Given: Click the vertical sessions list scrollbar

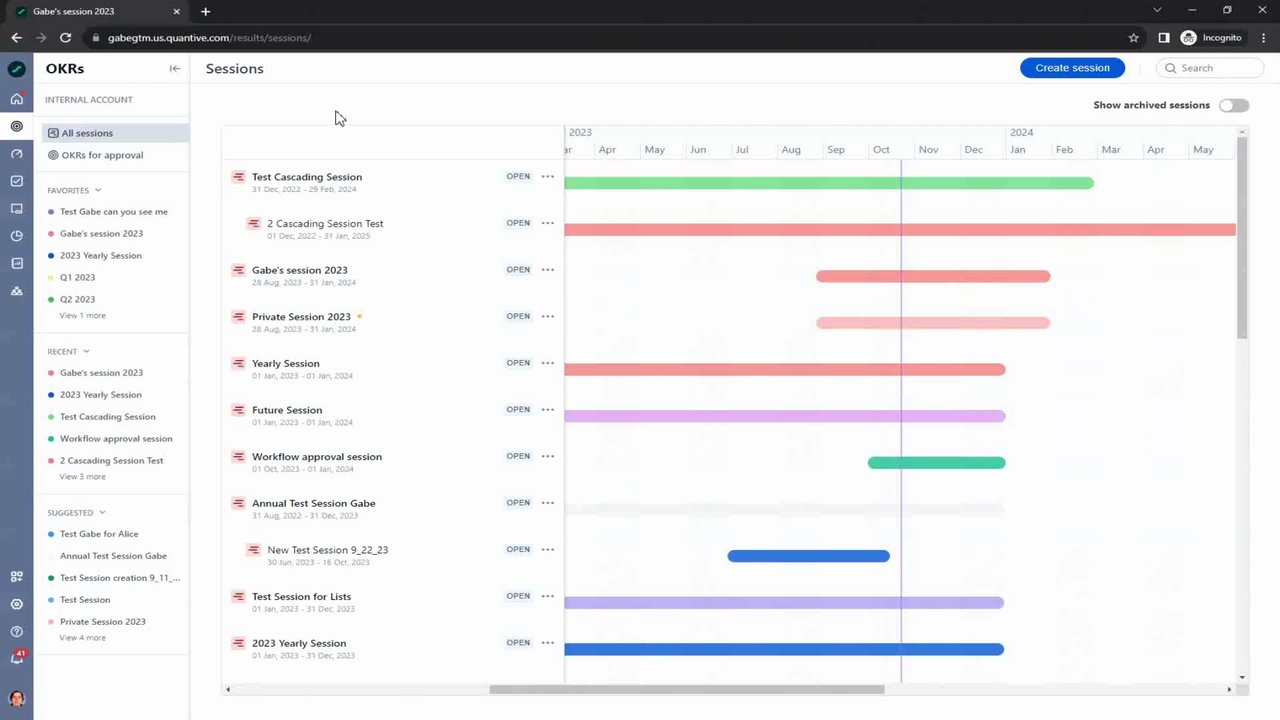Looking at the screenshot, I should point(1243,238).
